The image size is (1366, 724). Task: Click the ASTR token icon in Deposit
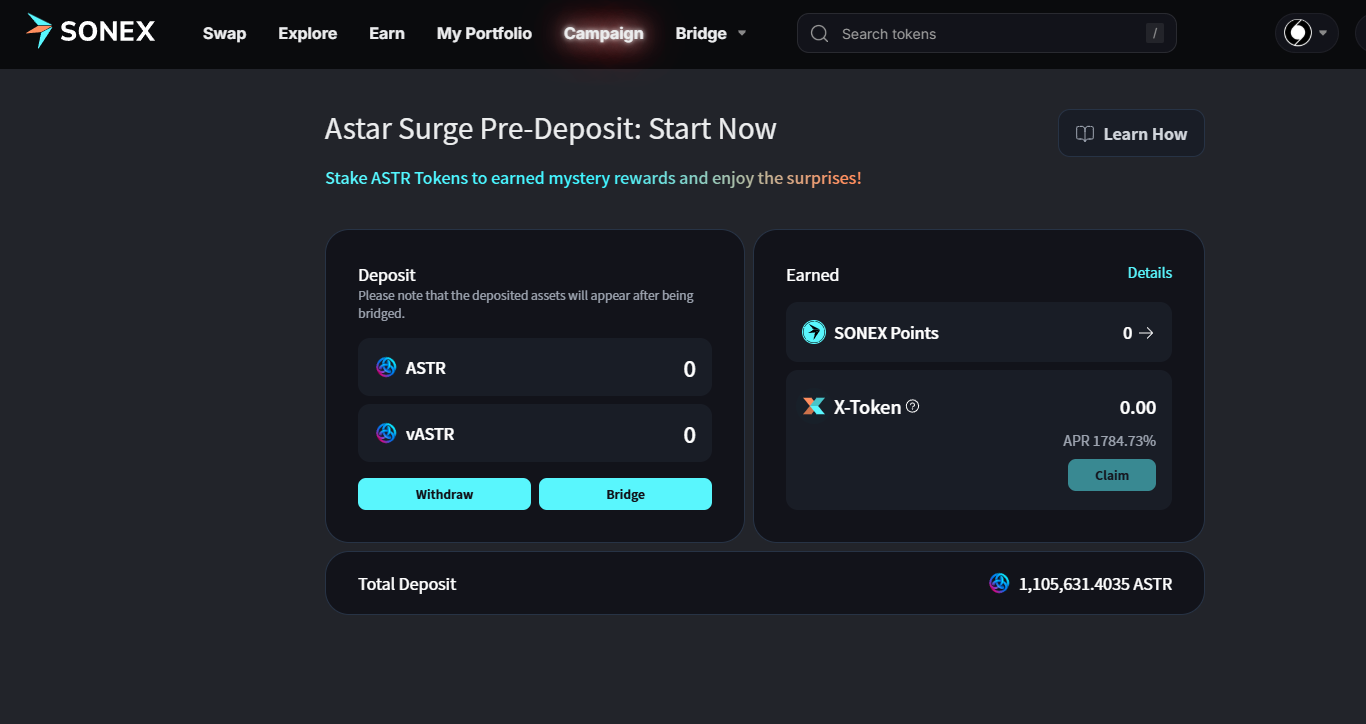(x=386, y=368)
